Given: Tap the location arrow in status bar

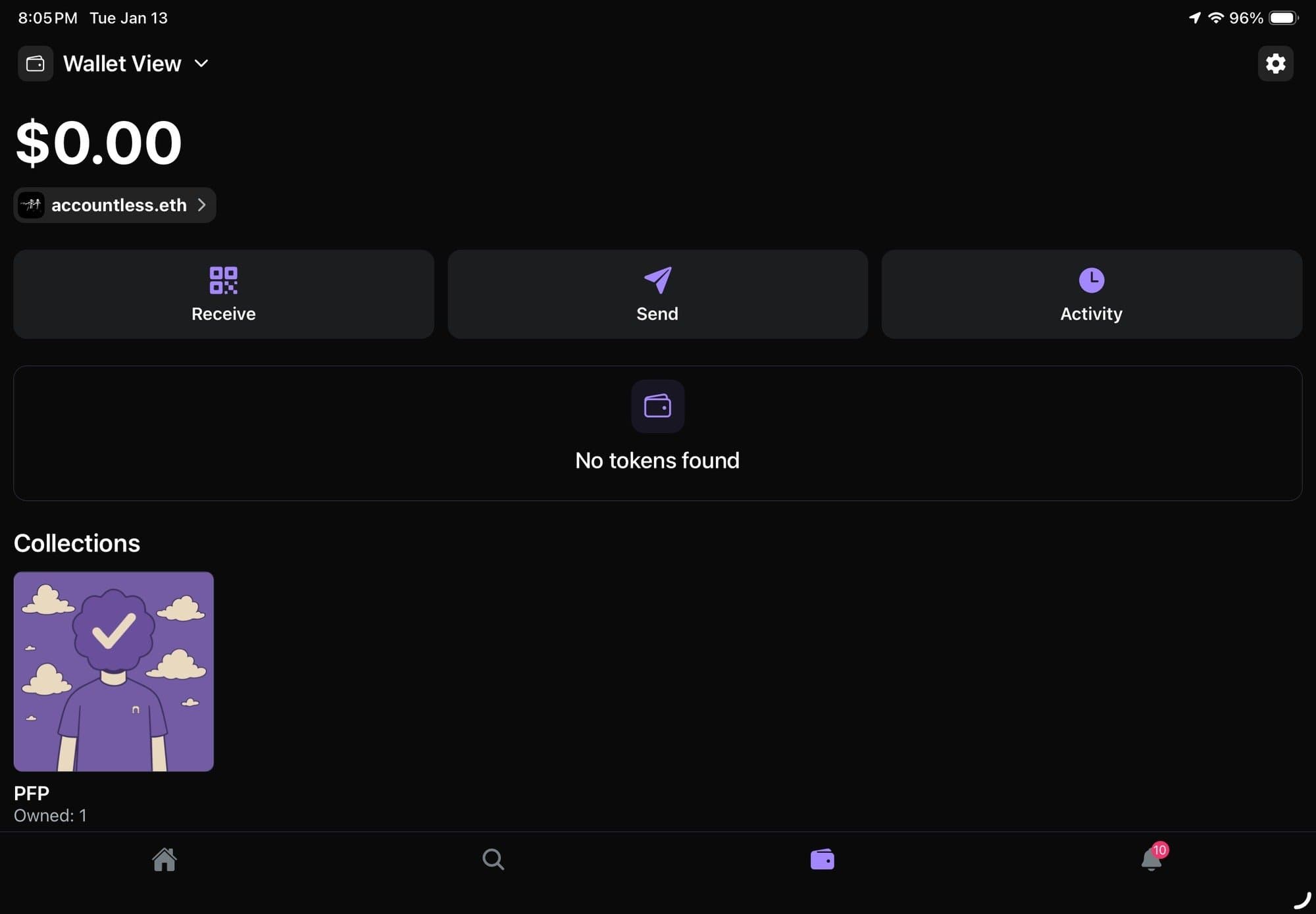Looking at the screenshot, I should [1195, 18].
